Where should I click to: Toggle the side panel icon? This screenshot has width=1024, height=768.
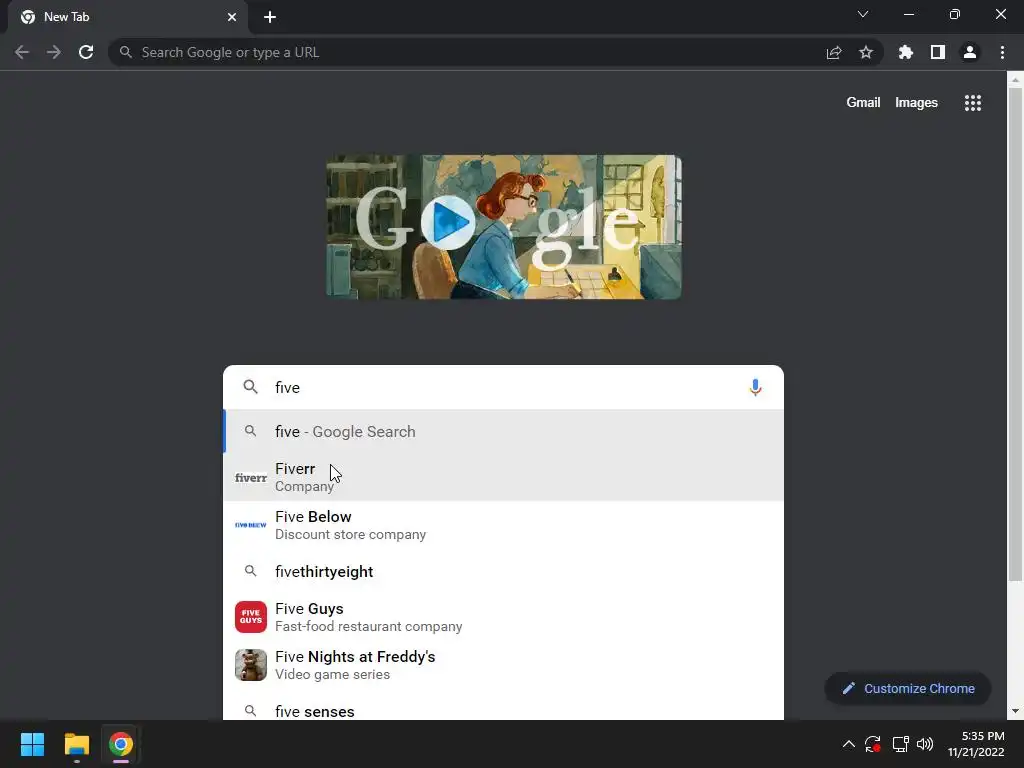click(x=938, y=52)
